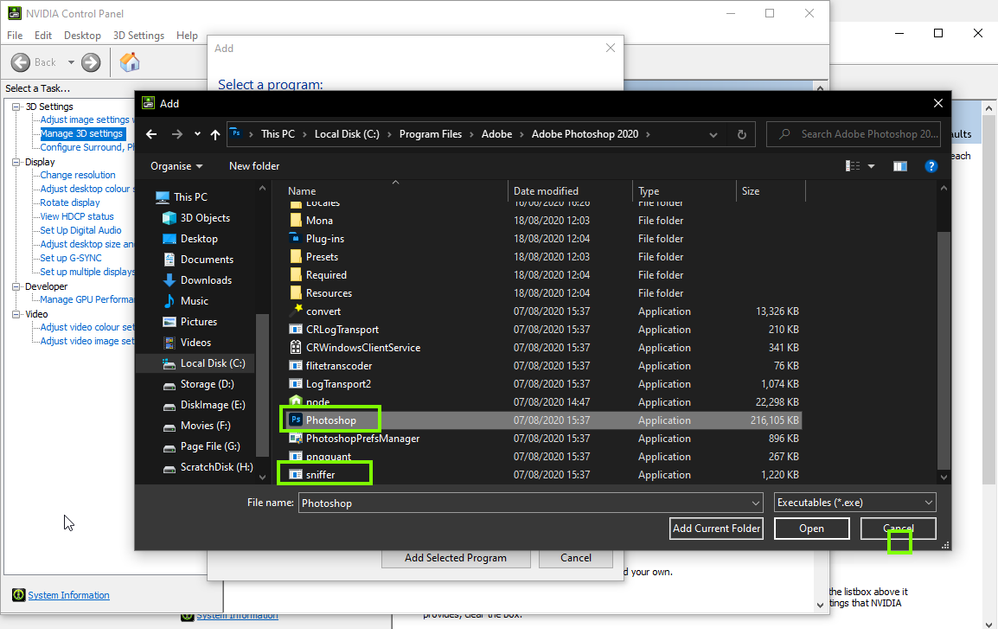
Task: Open the 3D Settings menu
Action: point(137,34)
